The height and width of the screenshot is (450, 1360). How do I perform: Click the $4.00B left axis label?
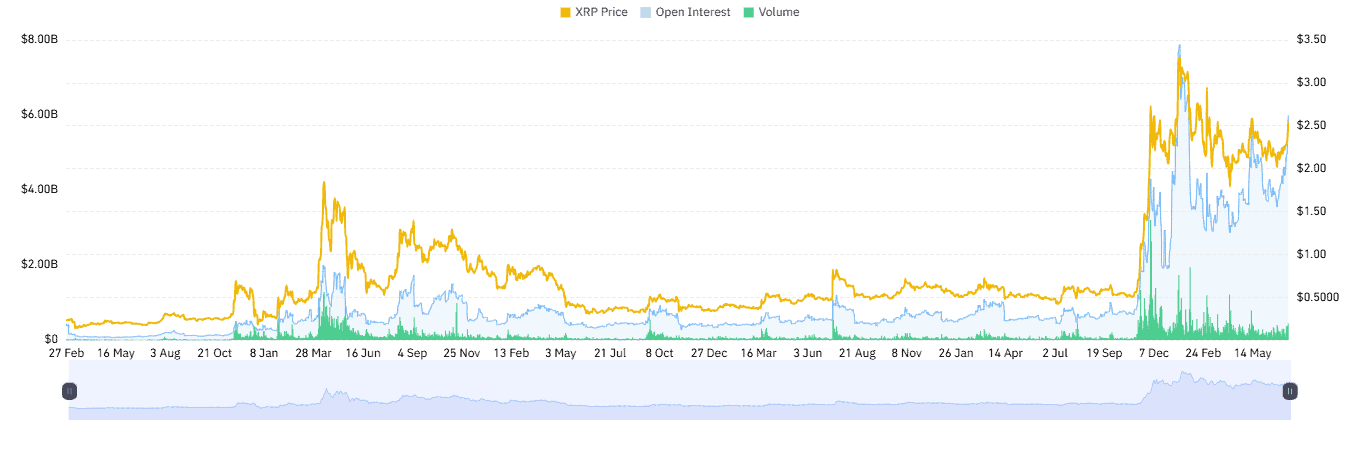(x=40, y=189)
